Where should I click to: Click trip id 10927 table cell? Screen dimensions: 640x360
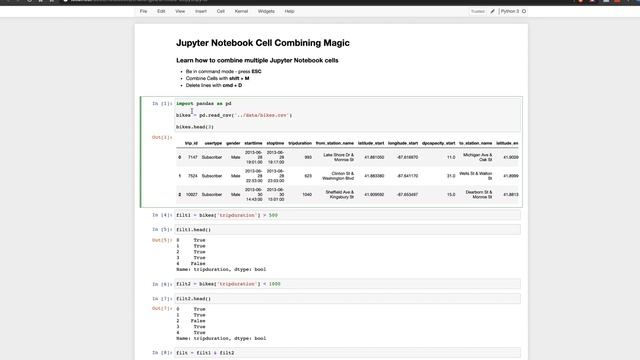tap(191, 195)
